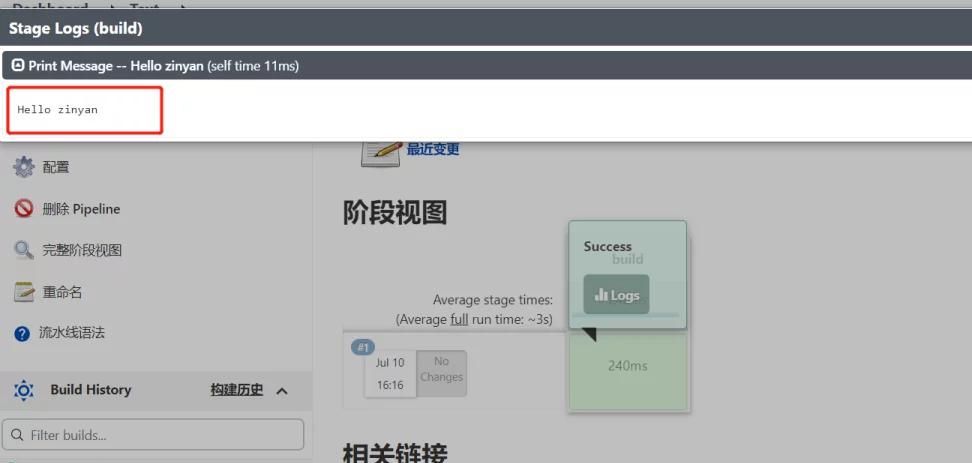972x463 pixels.
Task: Click the notepad pencil icon beside 最近变更
Action: pyautogui.click(x=381, y=152)
